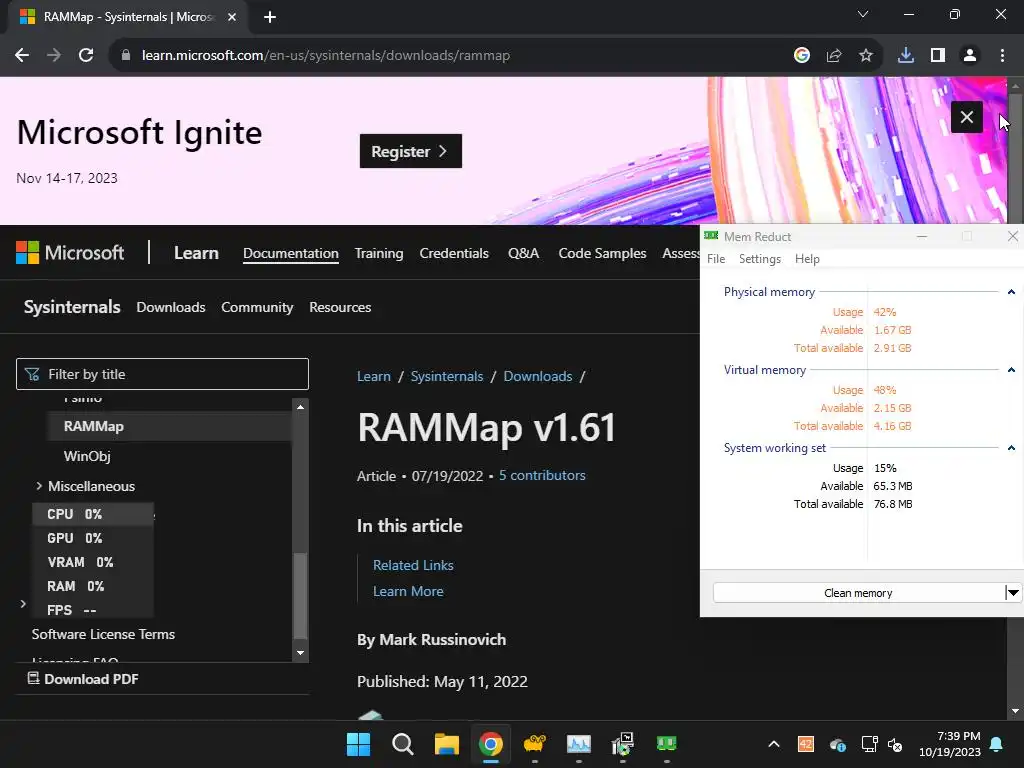This screenshot has width=1024, height=768.
Task: Open Software License Terms item
Action: [103, 634]
